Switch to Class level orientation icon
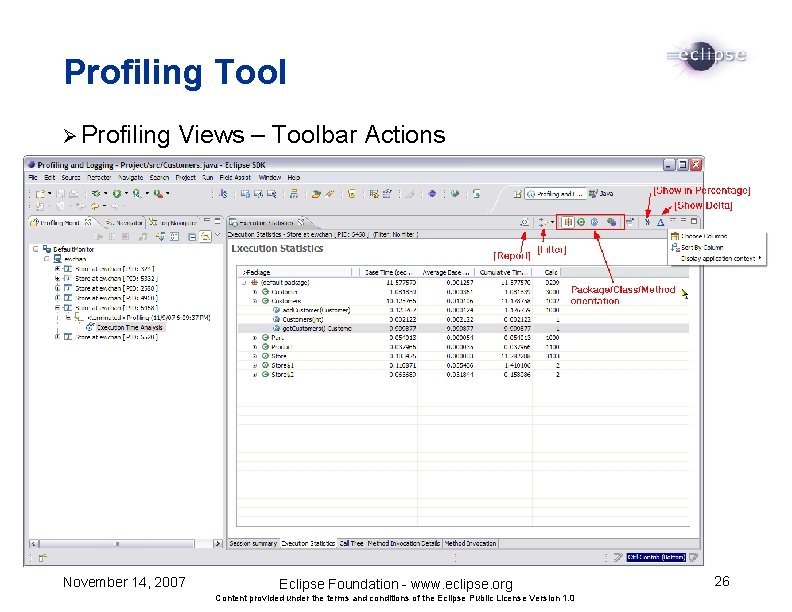Viewport: 792px width, 612px height. click(581, 222)
